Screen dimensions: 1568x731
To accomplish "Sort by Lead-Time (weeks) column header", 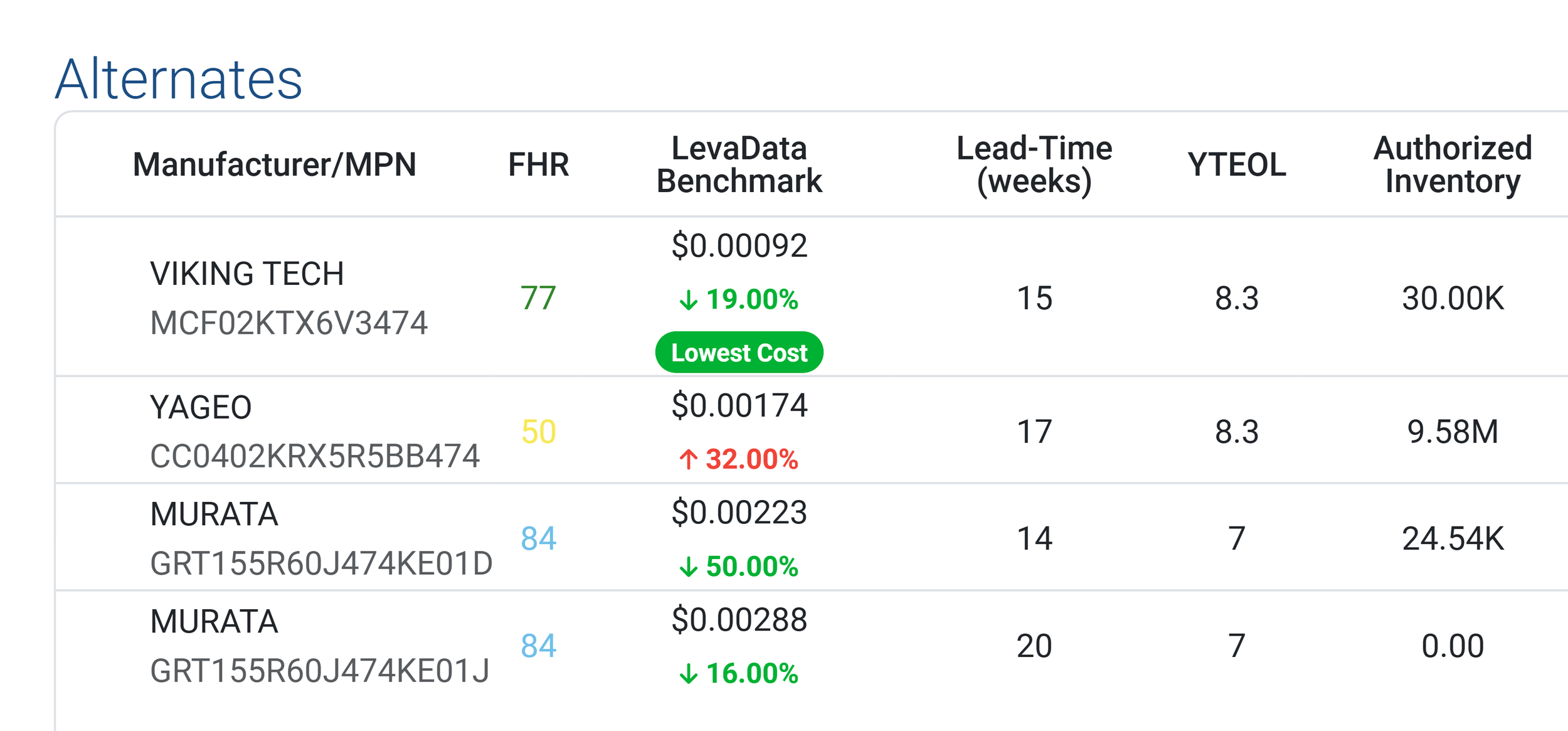I will [x=1034, y=165].
